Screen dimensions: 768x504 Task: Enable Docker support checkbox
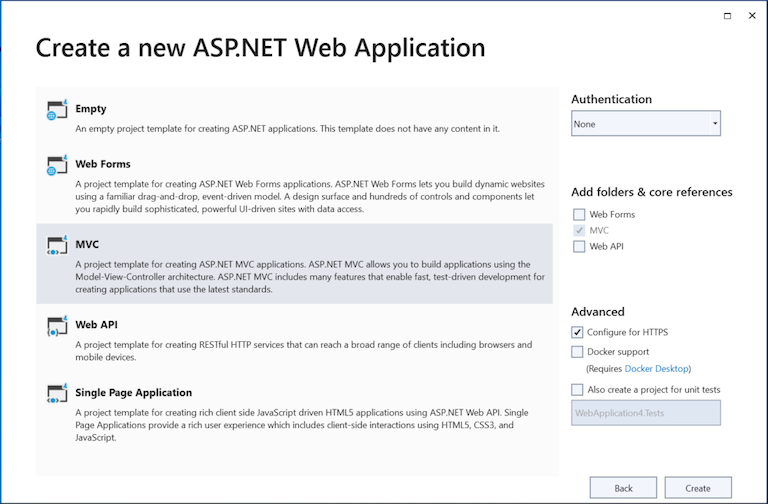[578, 352]
